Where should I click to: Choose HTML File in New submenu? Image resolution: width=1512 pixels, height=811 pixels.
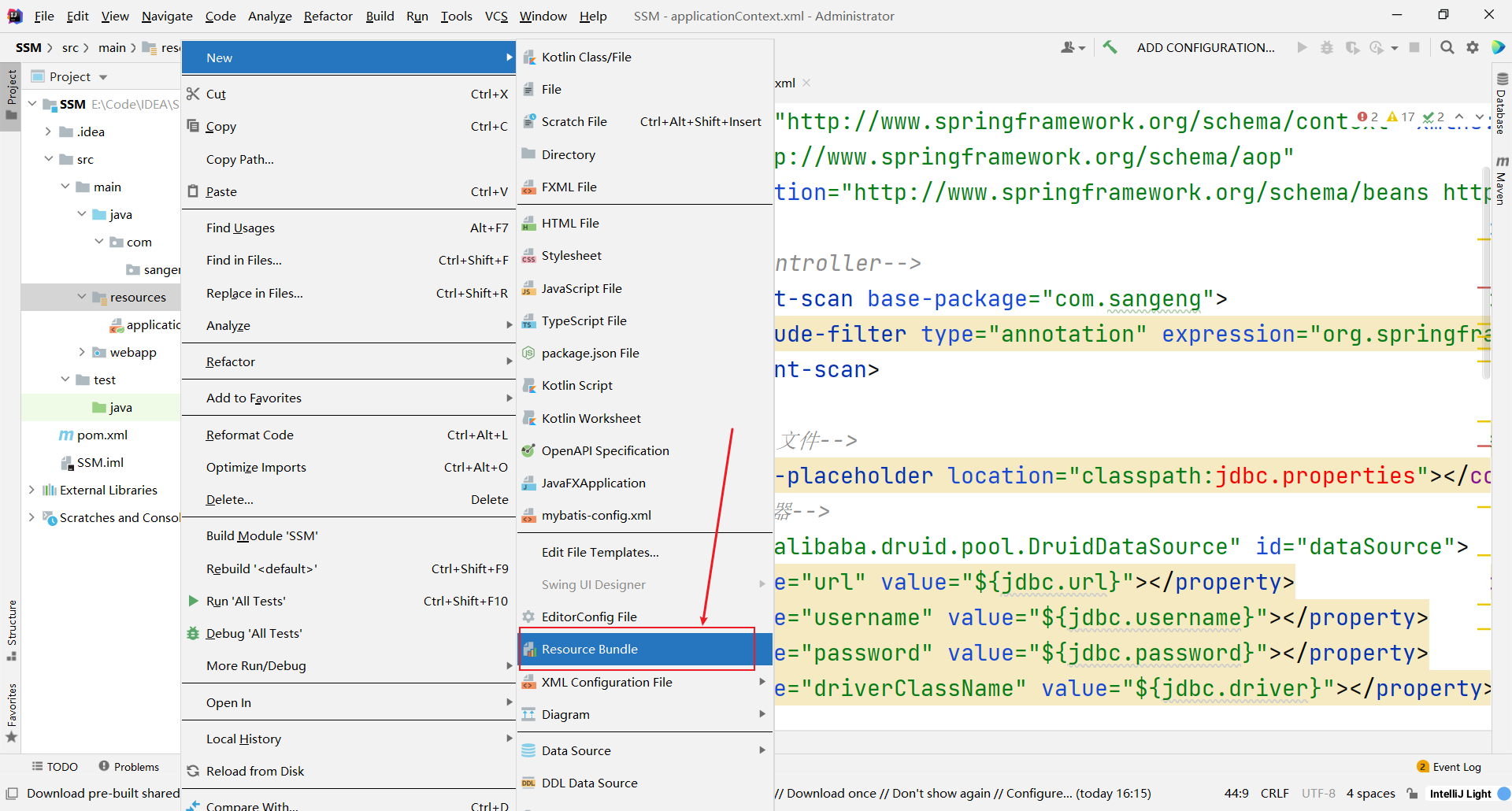tap(645, 223)
